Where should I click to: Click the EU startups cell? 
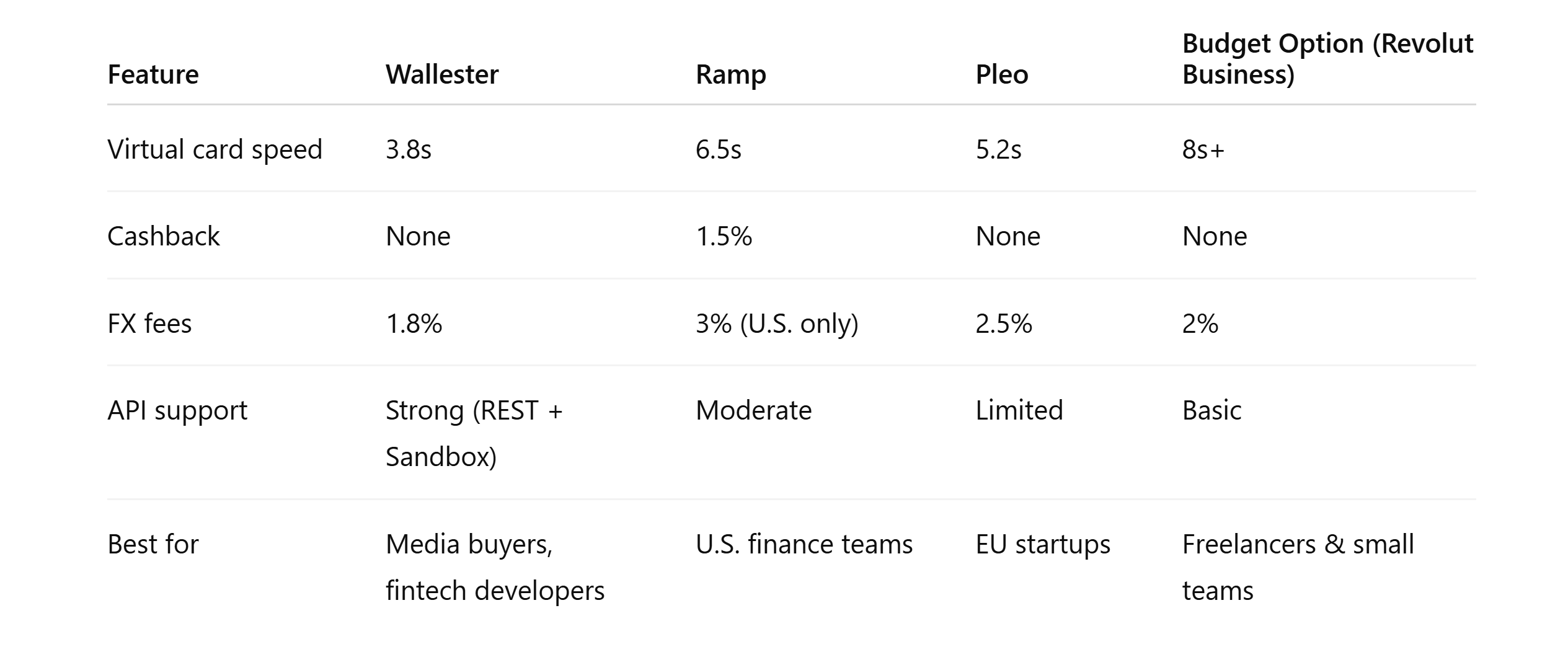click(1043, 544)
